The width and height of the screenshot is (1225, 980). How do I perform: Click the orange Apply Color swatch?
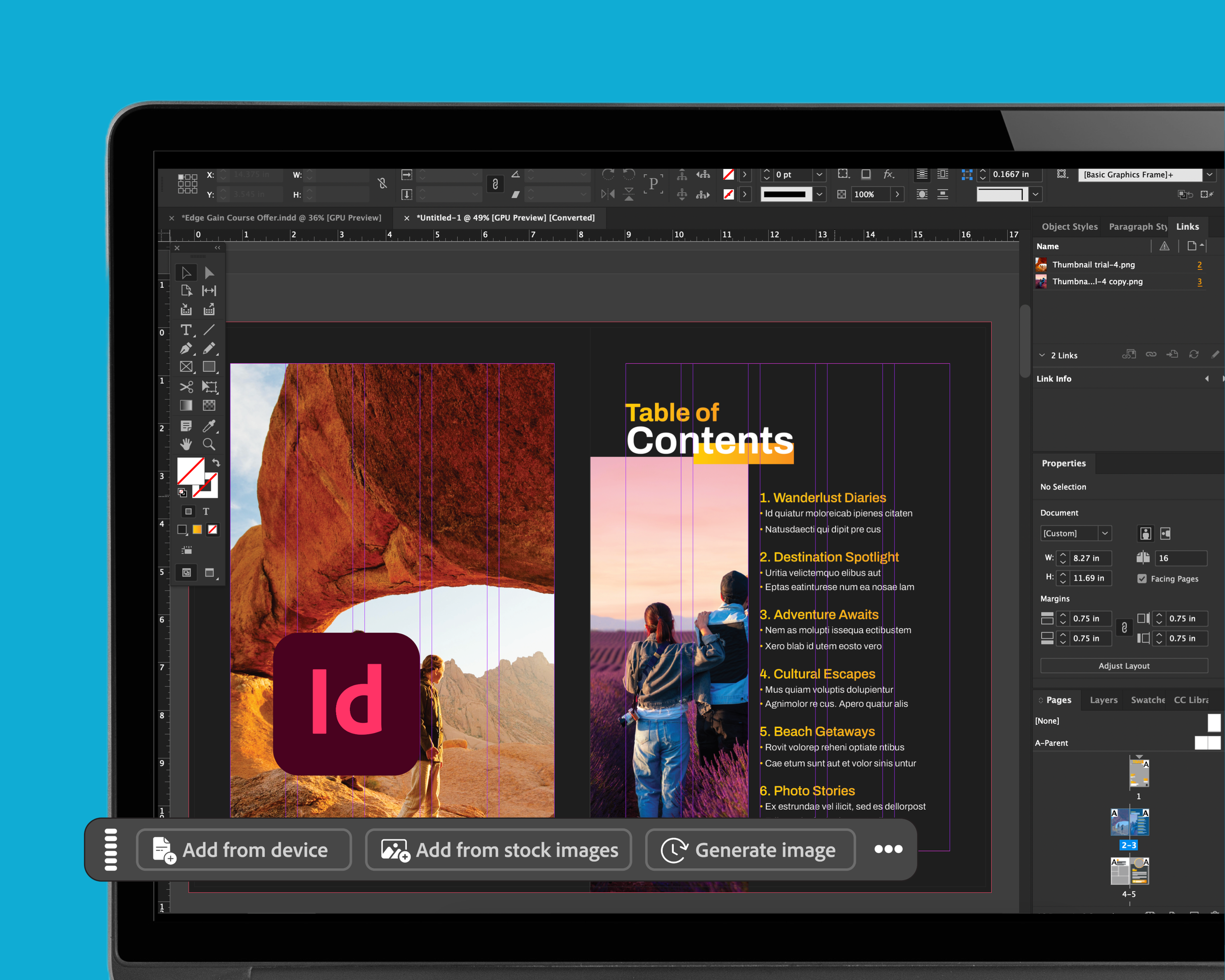click(197, 530)
